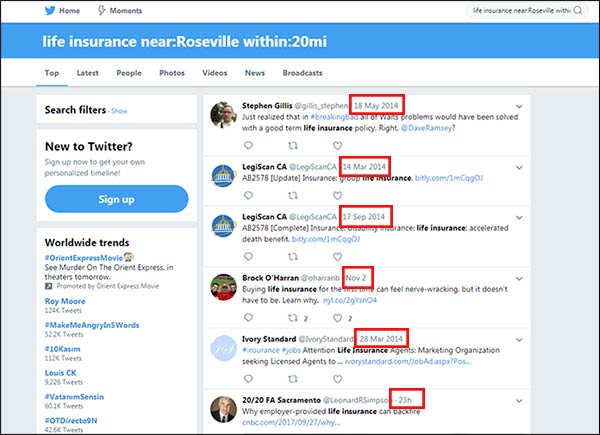Open Stephen Gillis's profile picture

point(223,115)
